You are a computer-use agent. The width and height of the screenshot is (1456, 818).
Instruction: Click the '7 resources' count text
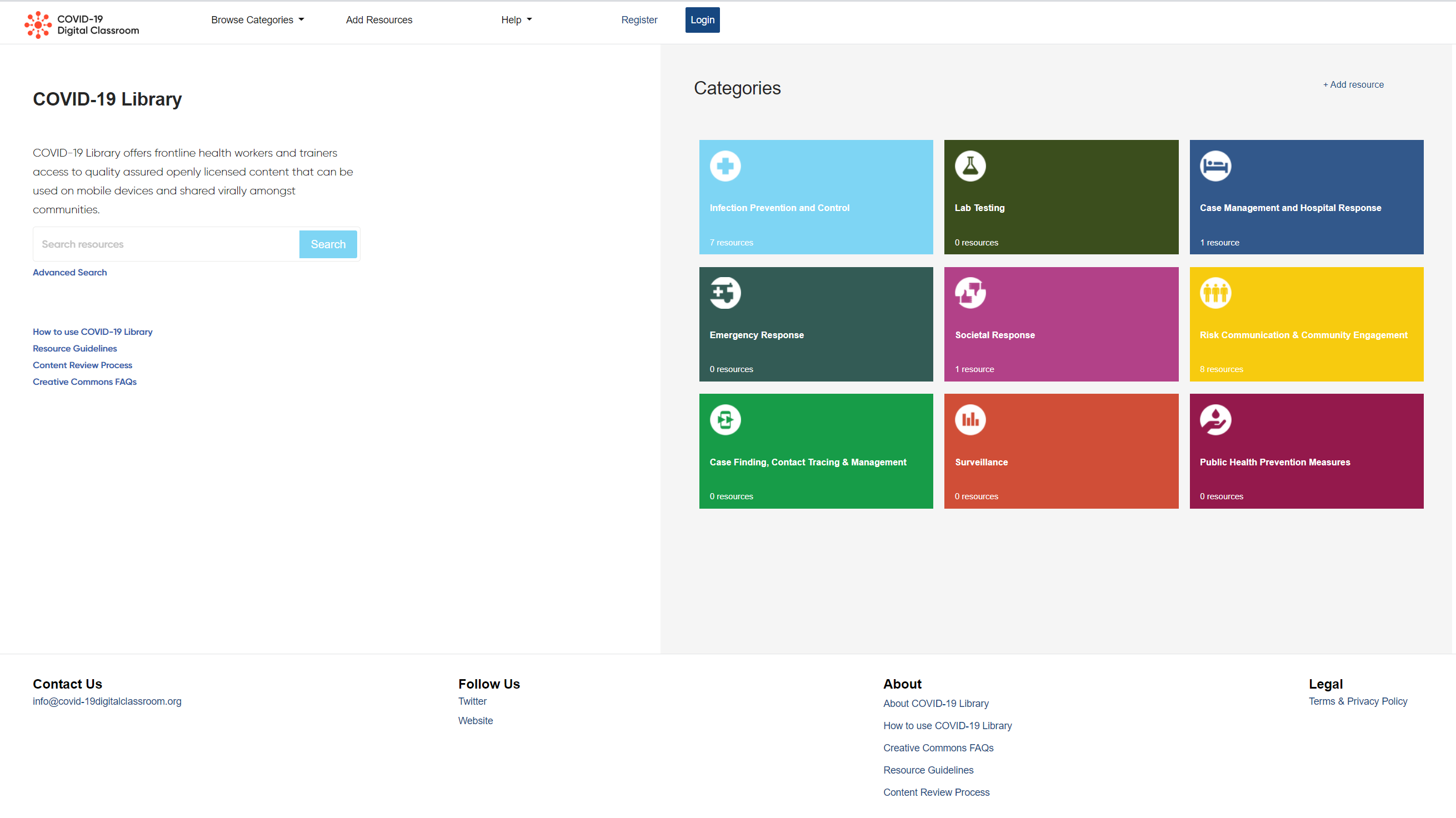[x=731, y=242]
